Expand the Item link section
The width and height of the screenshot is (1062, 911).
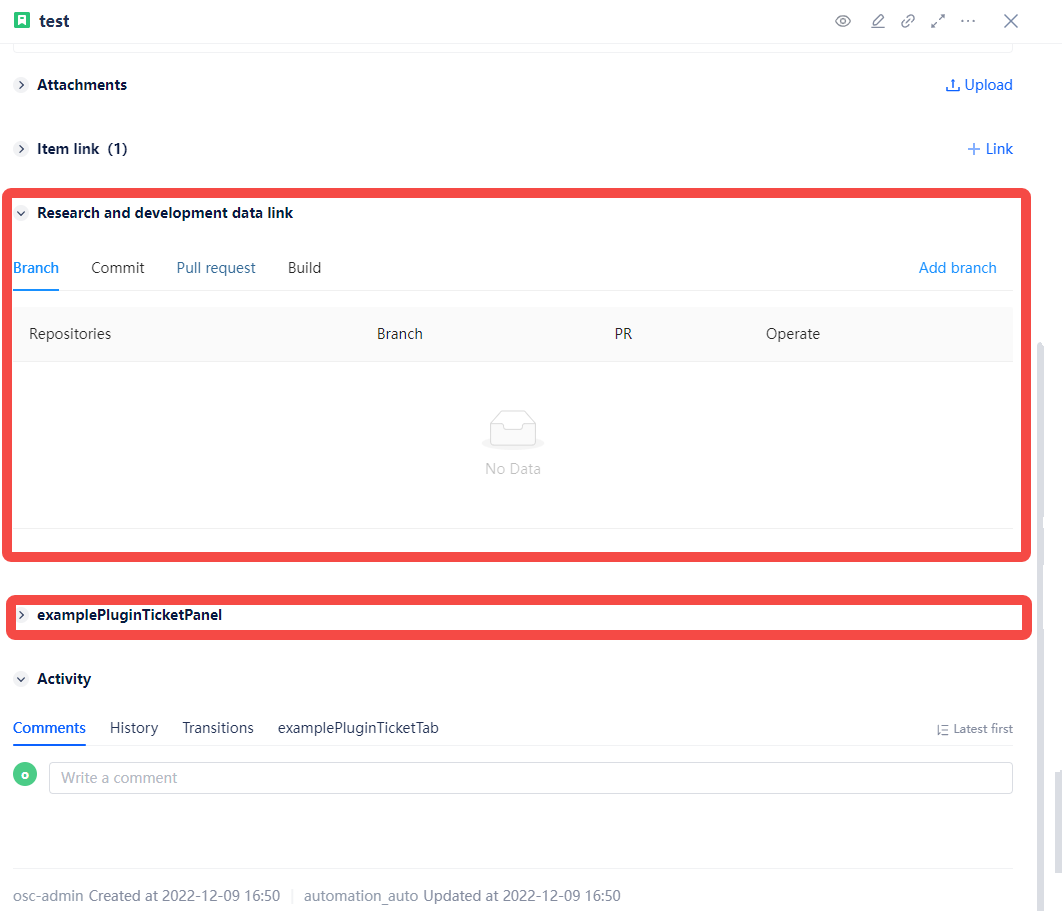[x=21, y=149]
